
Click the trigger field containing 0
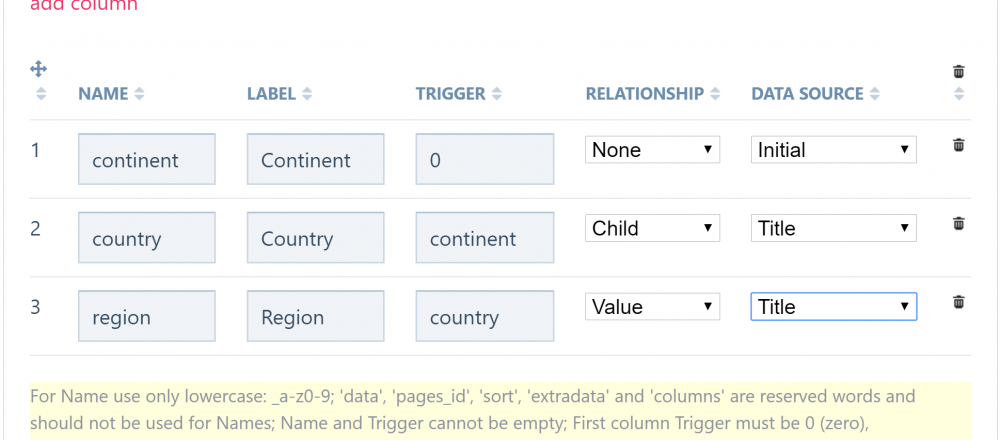(x=484, y=160)
